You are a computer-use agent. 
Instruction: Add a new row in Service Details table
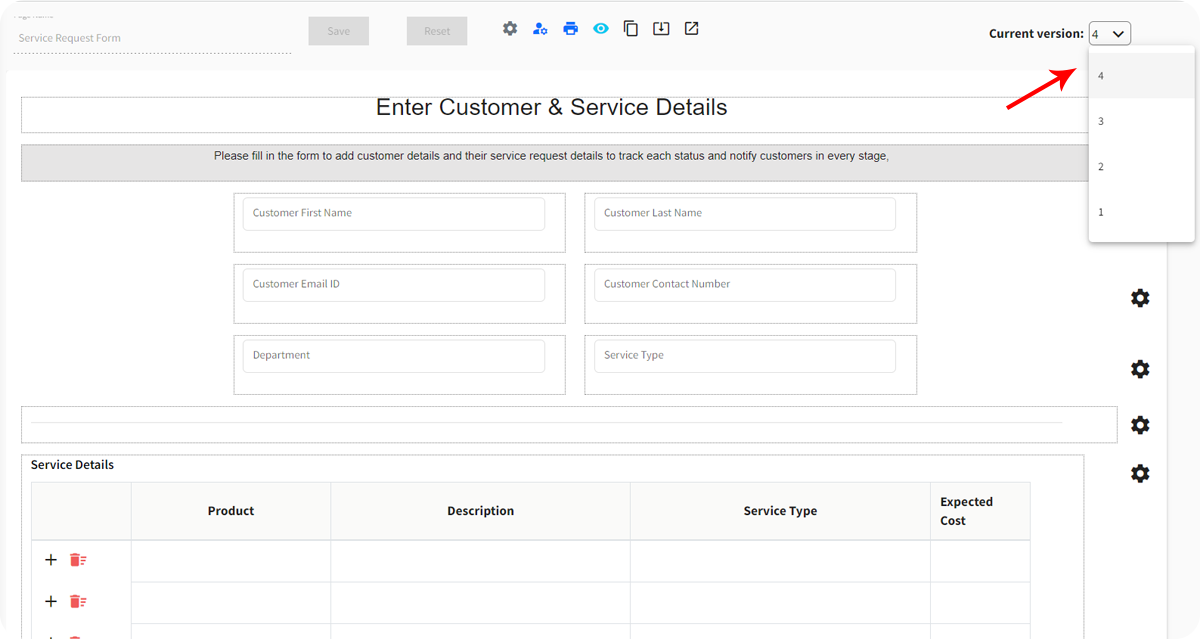point(51,560)
